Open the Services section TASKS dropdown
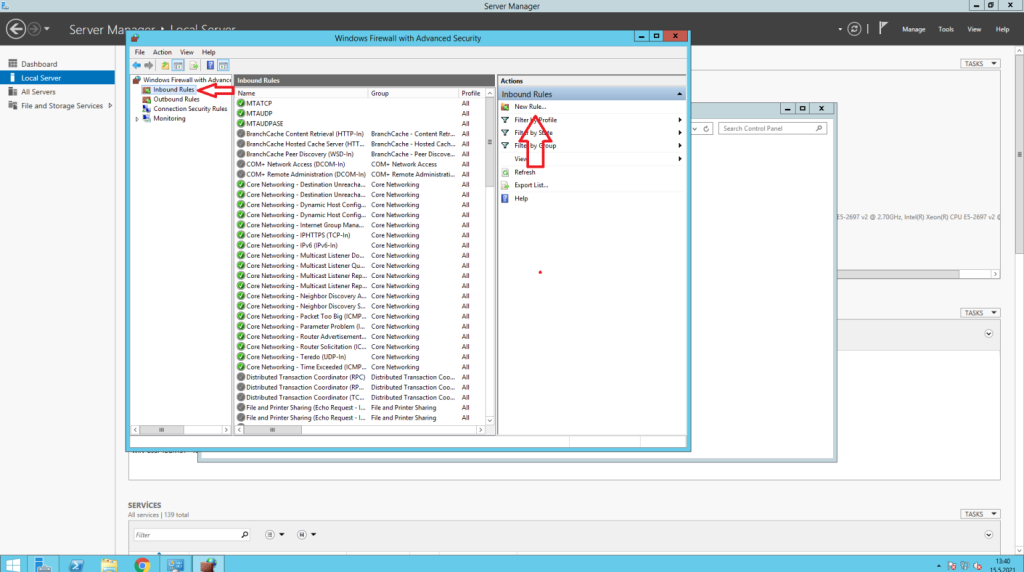 [x=980, y=514]
